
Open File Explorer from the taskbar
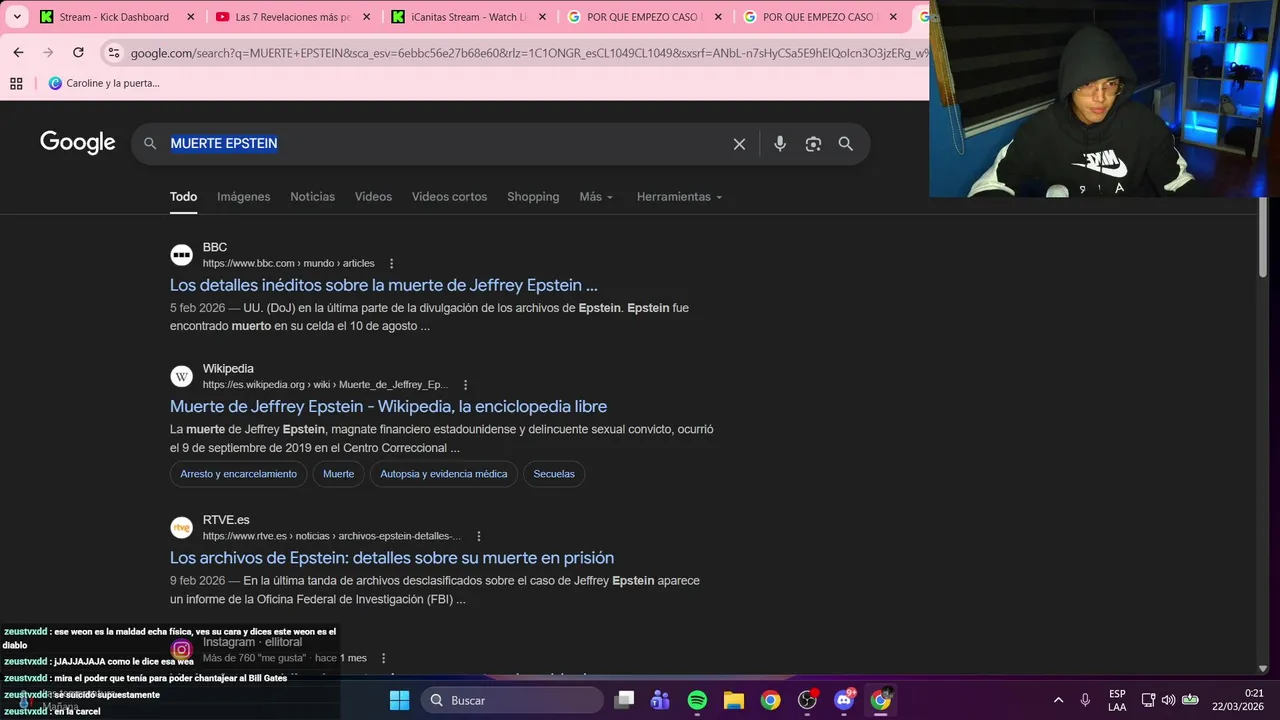(734, 700)
